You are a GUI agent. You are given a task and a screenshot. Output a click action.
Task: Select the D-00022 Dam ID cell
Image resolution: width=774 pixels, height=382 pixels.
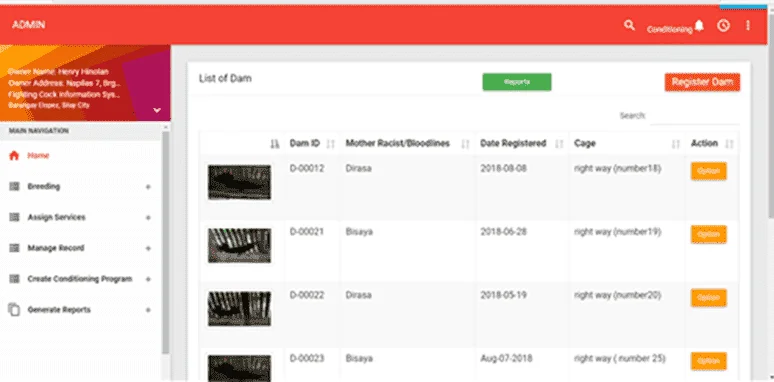[x=307, y=295]
